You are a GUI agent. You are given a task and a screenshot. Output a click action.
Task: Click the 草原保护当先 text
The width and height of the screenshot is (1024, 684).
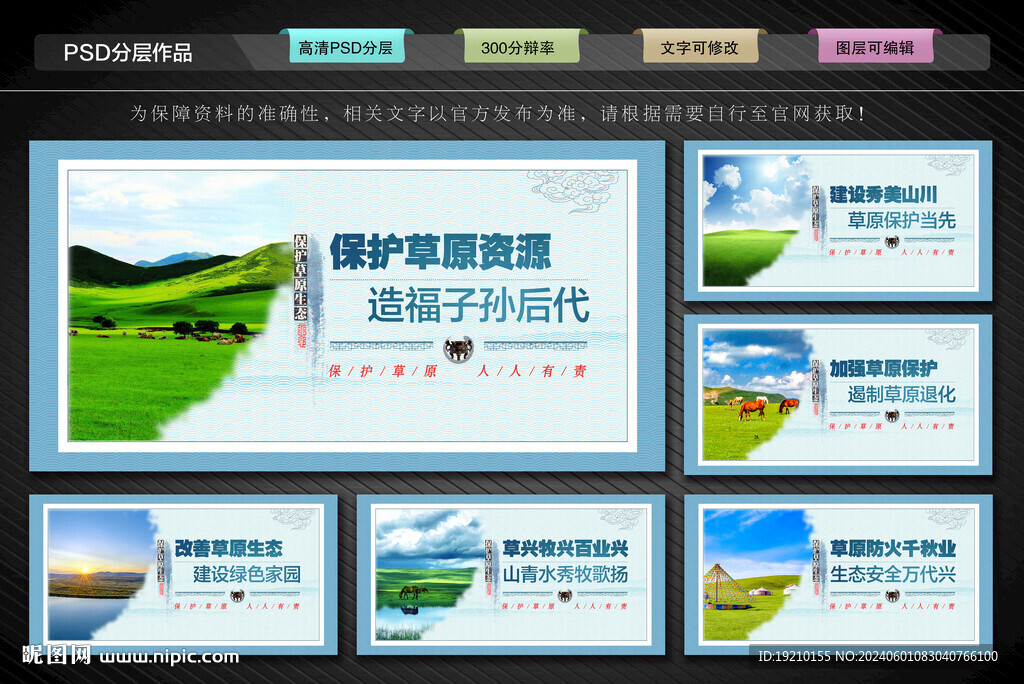coord(902,220)
